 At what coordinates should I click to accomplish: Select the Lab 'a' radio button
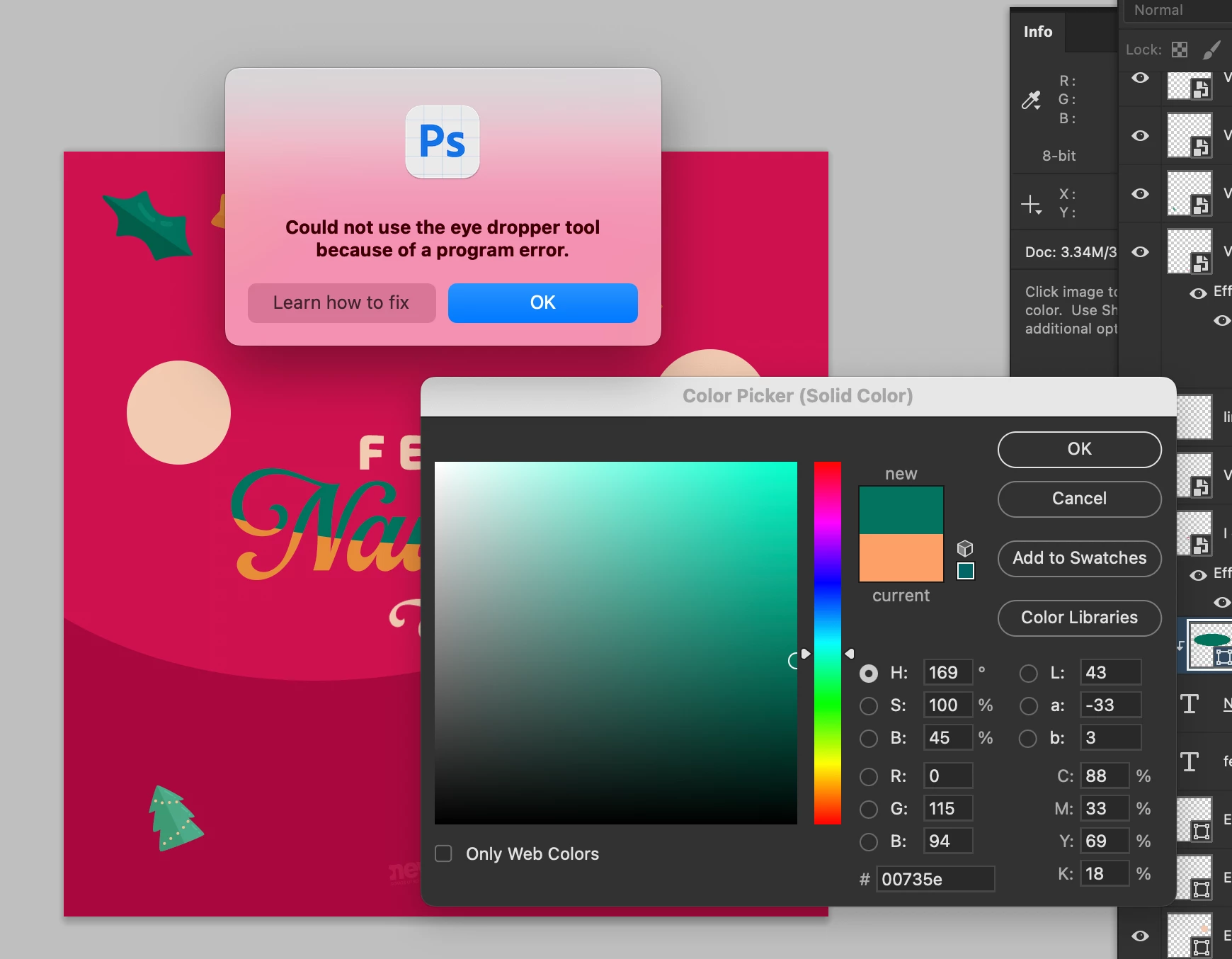click(x=1029, y=705)
